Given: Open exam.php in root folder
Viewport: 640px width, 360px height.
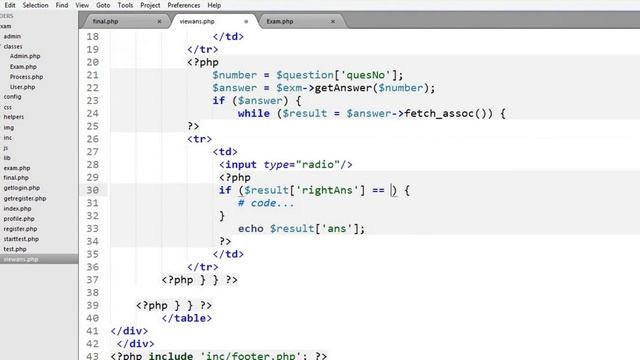Looking at the screenshot, I should pyautogui.click(x=17, y=168).
